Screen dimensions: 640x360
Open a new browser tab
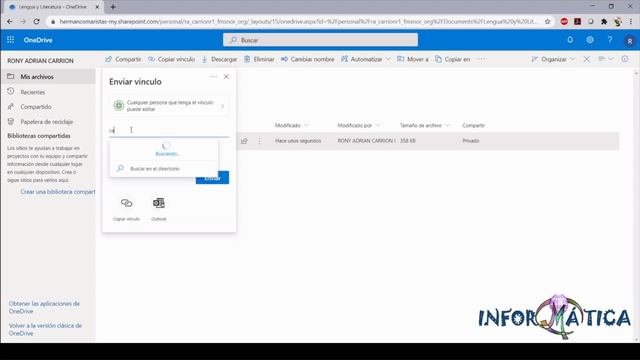click(x=113, y=7)
